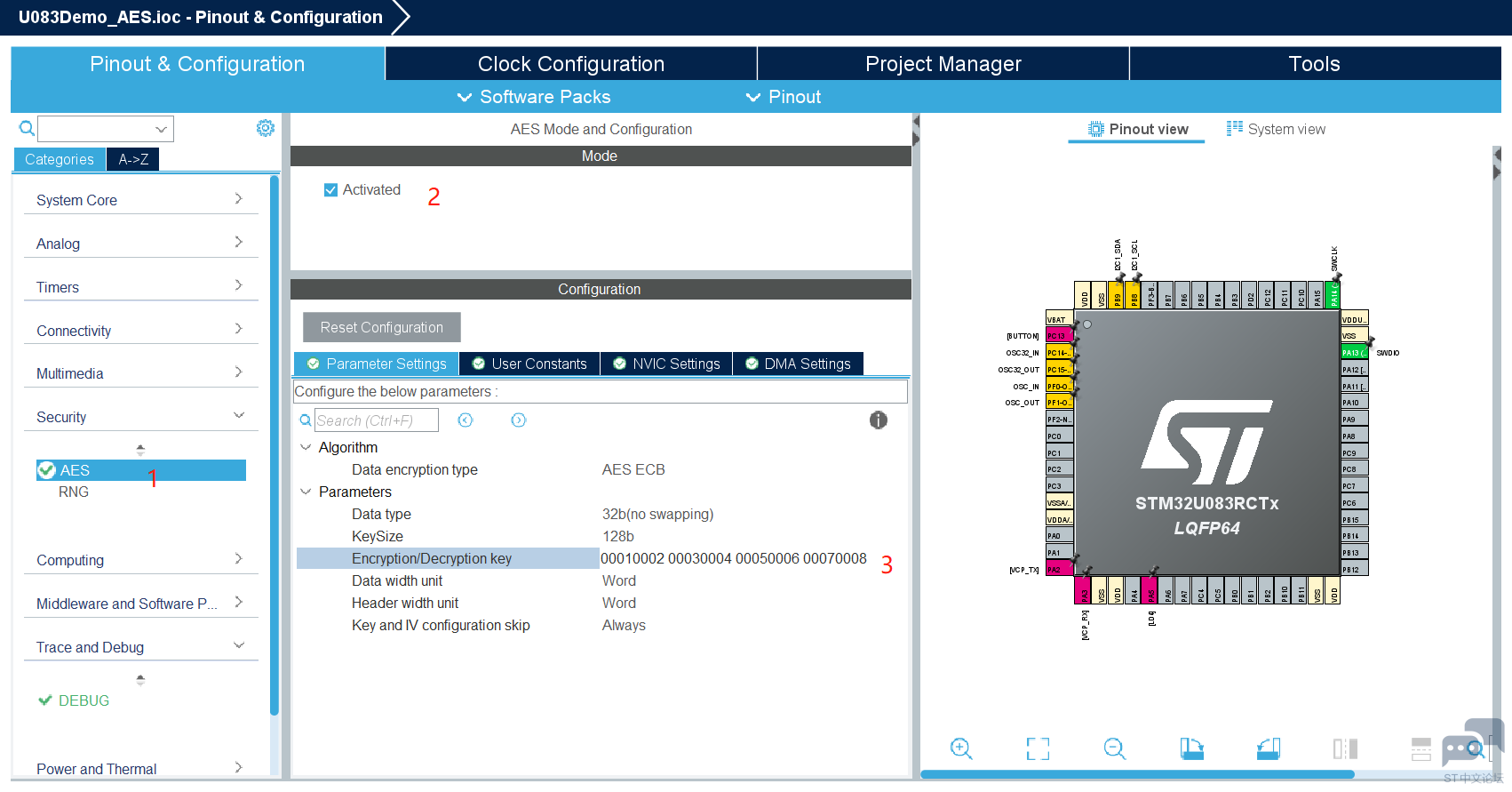
Task: Click the AES ECB encryption type value
Action: pyautogui.click(x=633, y=469)
